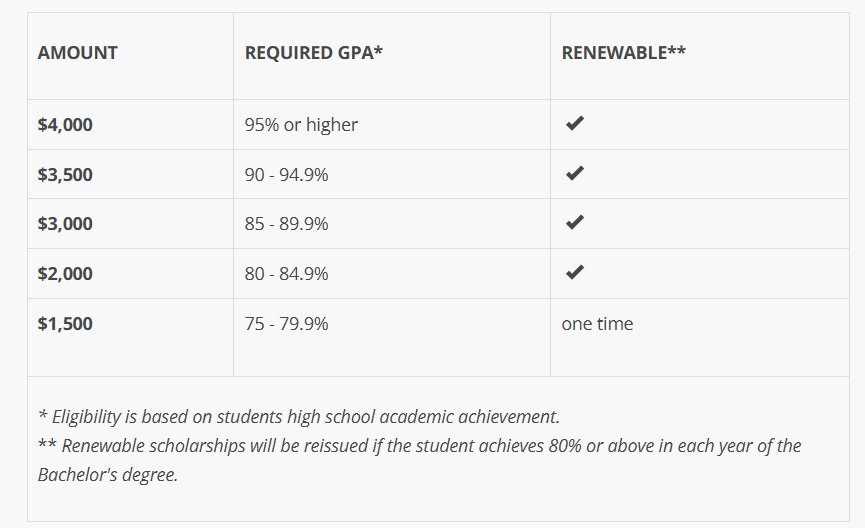The width and height of the screenshot is (865, 528).
Task: Click the "one time" renewable cell
Action: tap(597, 324)
